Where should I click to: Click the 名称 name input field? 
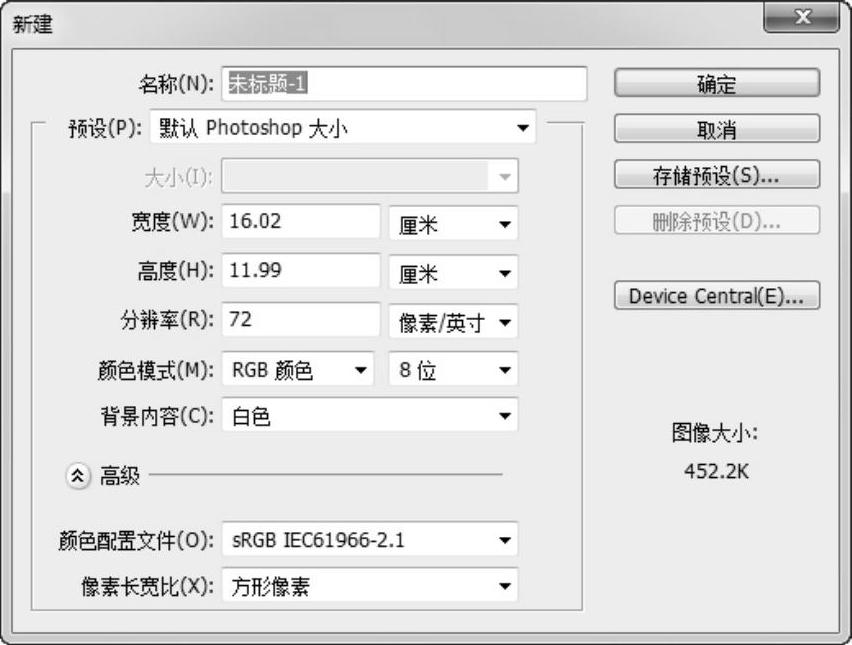(x=403, y=84)
